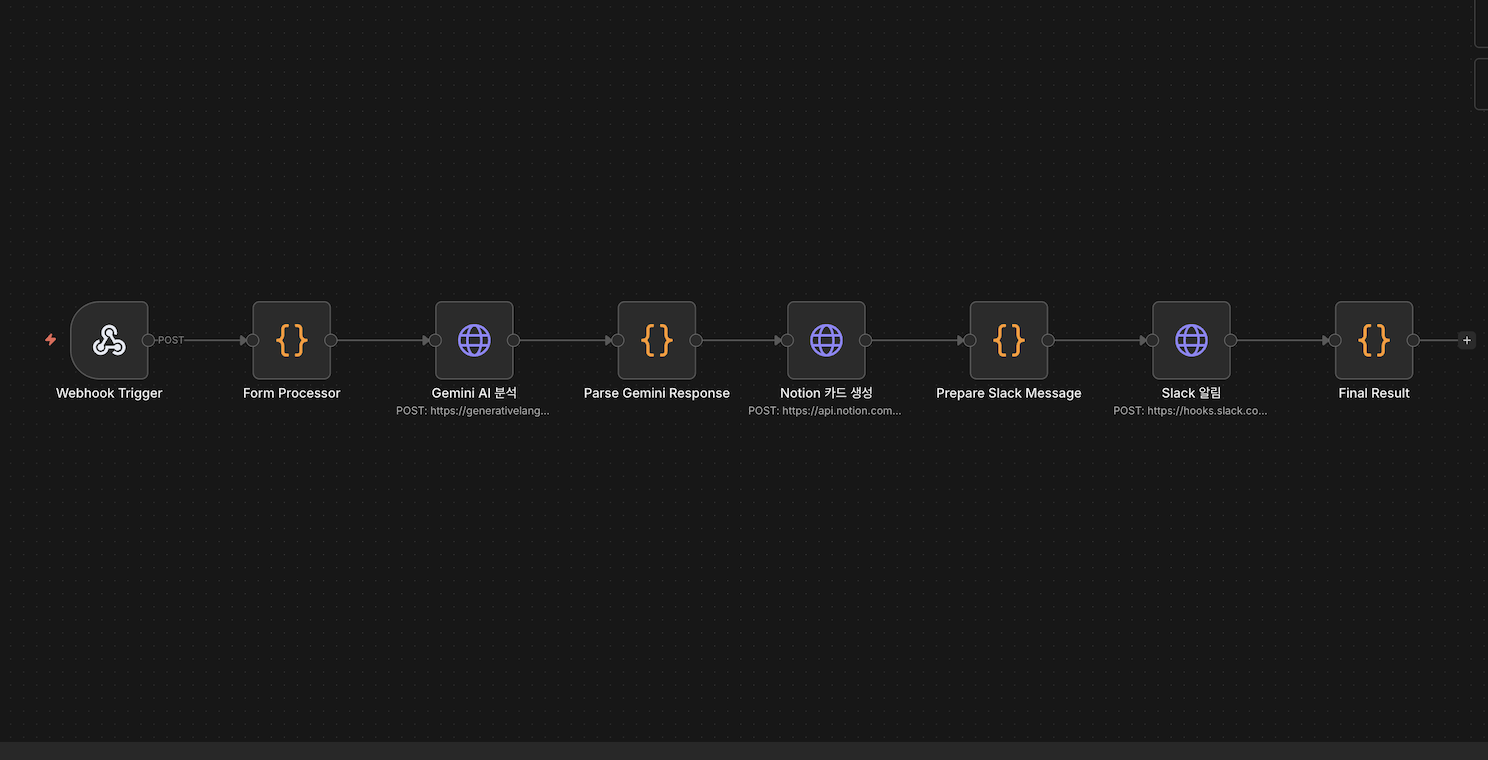Click the Gemini AI 분석 node label
This screenshot has width=1488, height=760.
(474, 393)
